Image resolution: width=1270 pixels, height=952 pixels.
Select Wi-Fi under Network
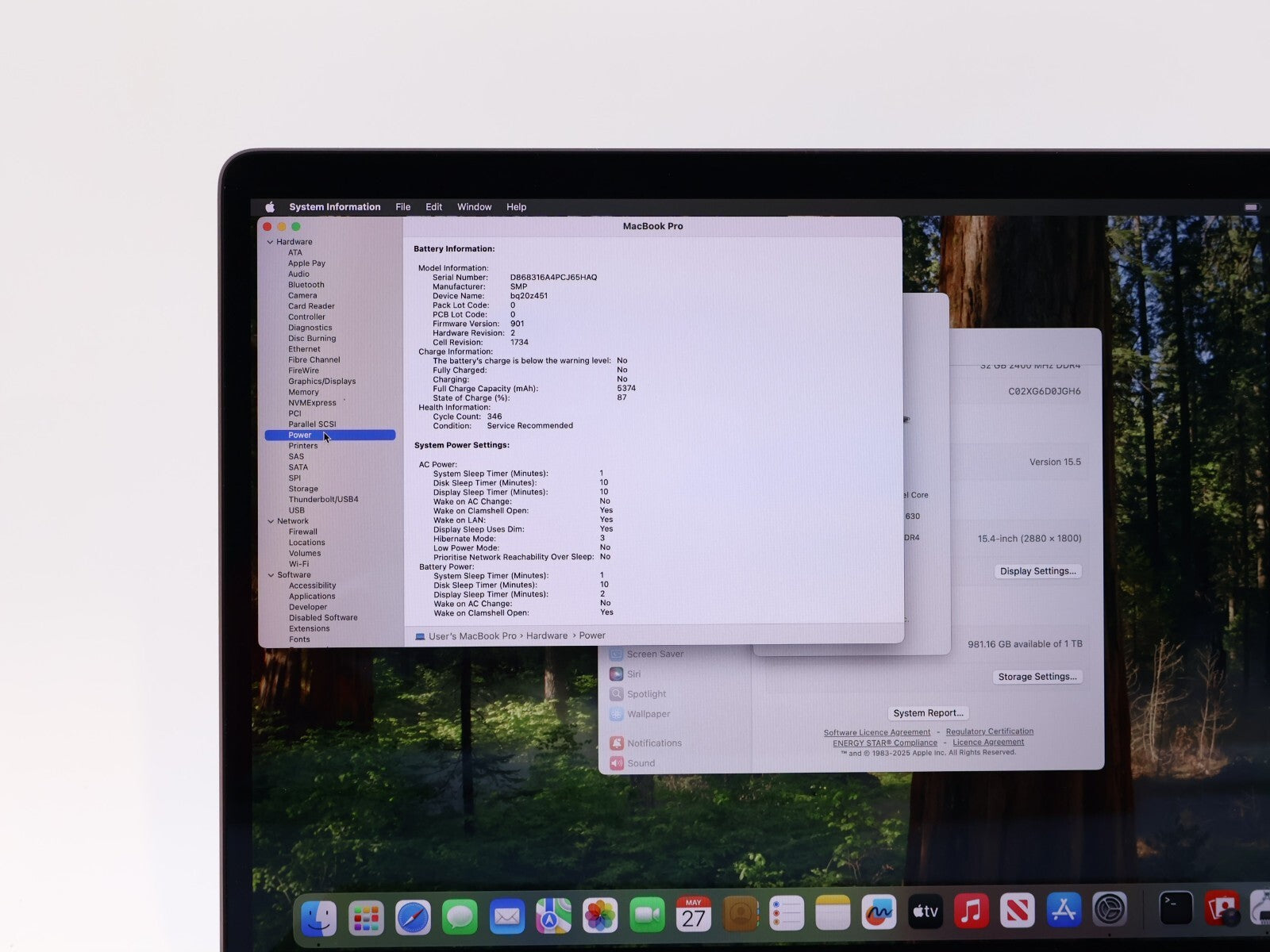tap(299, 564)
